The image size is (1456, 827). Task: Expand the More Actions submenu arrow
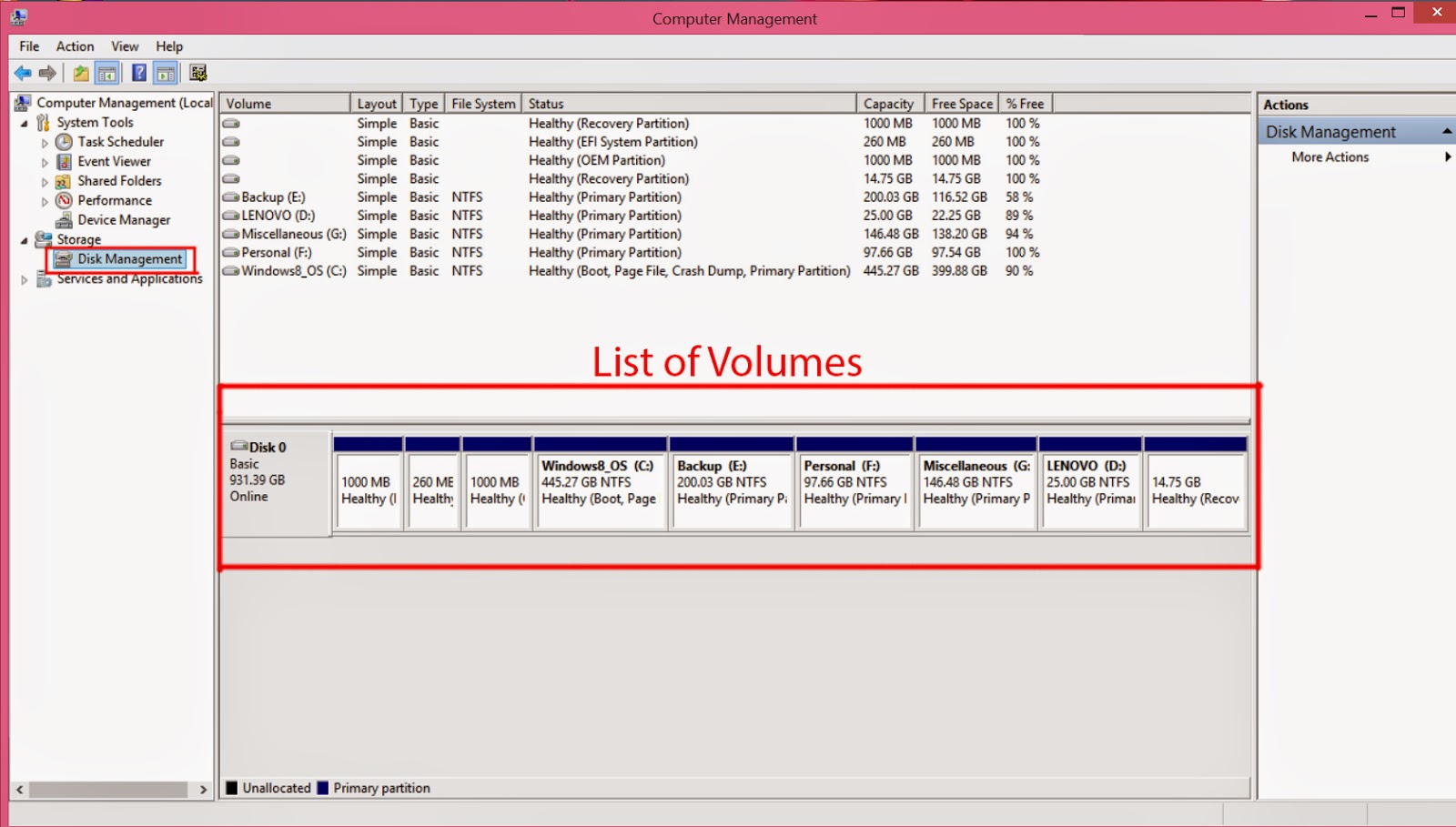click(1449, 156)
